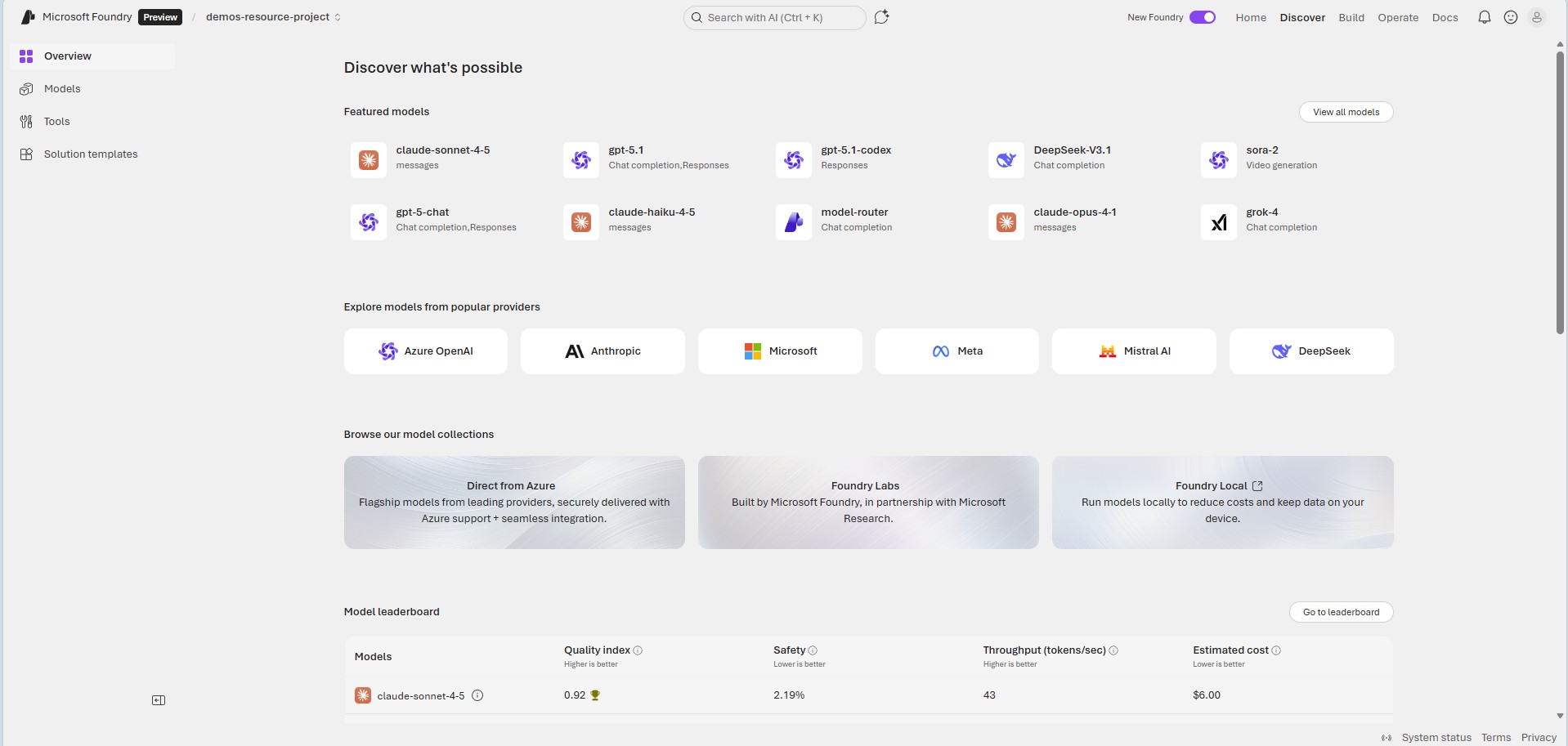
Task: Collapse the sidebar using the panel icon
Action: pyautogui.click(x=159, y=700)
